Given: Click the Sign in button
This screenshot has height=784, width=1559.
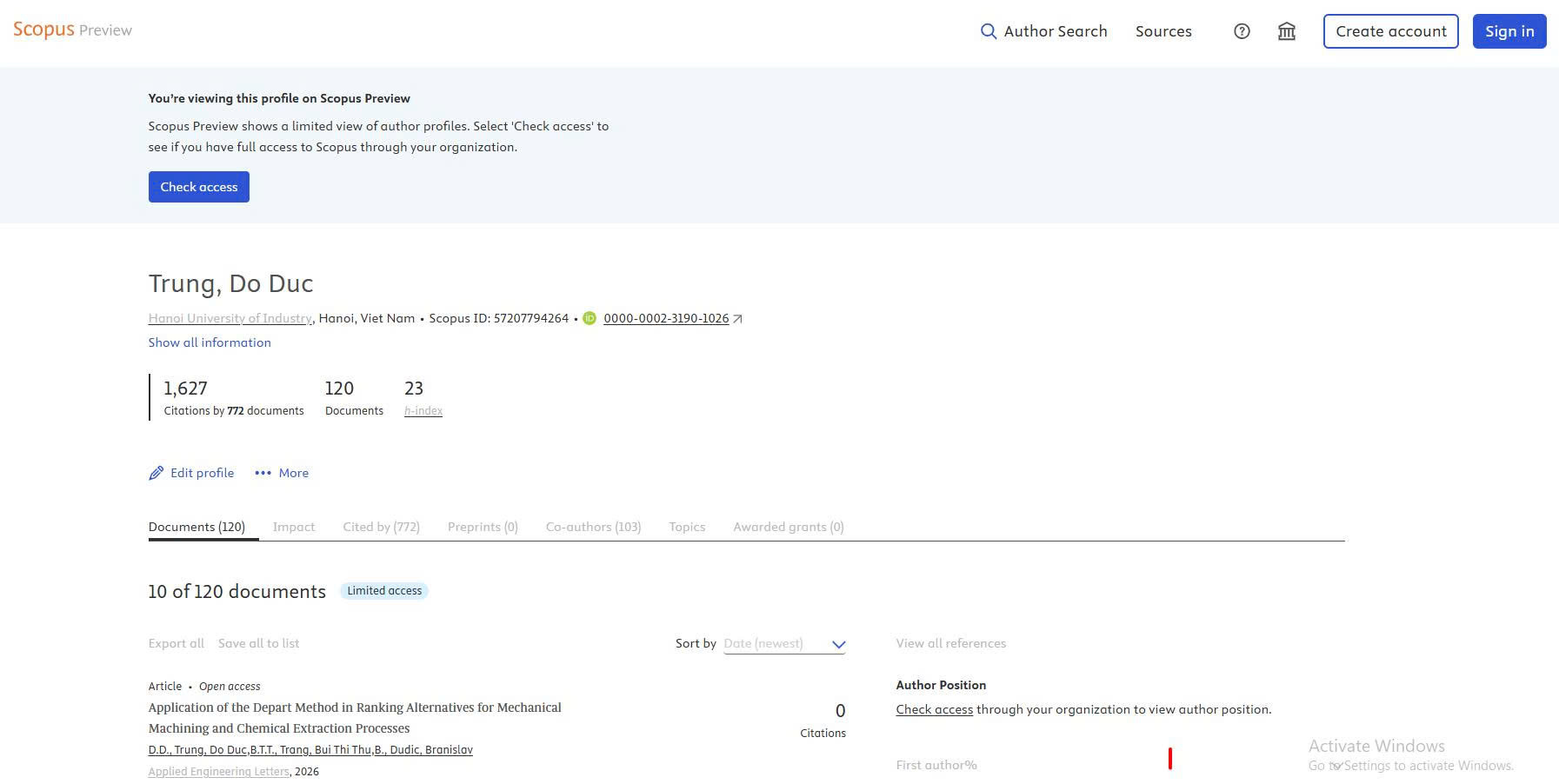Looking at the screenshot, I should 1509,31.
